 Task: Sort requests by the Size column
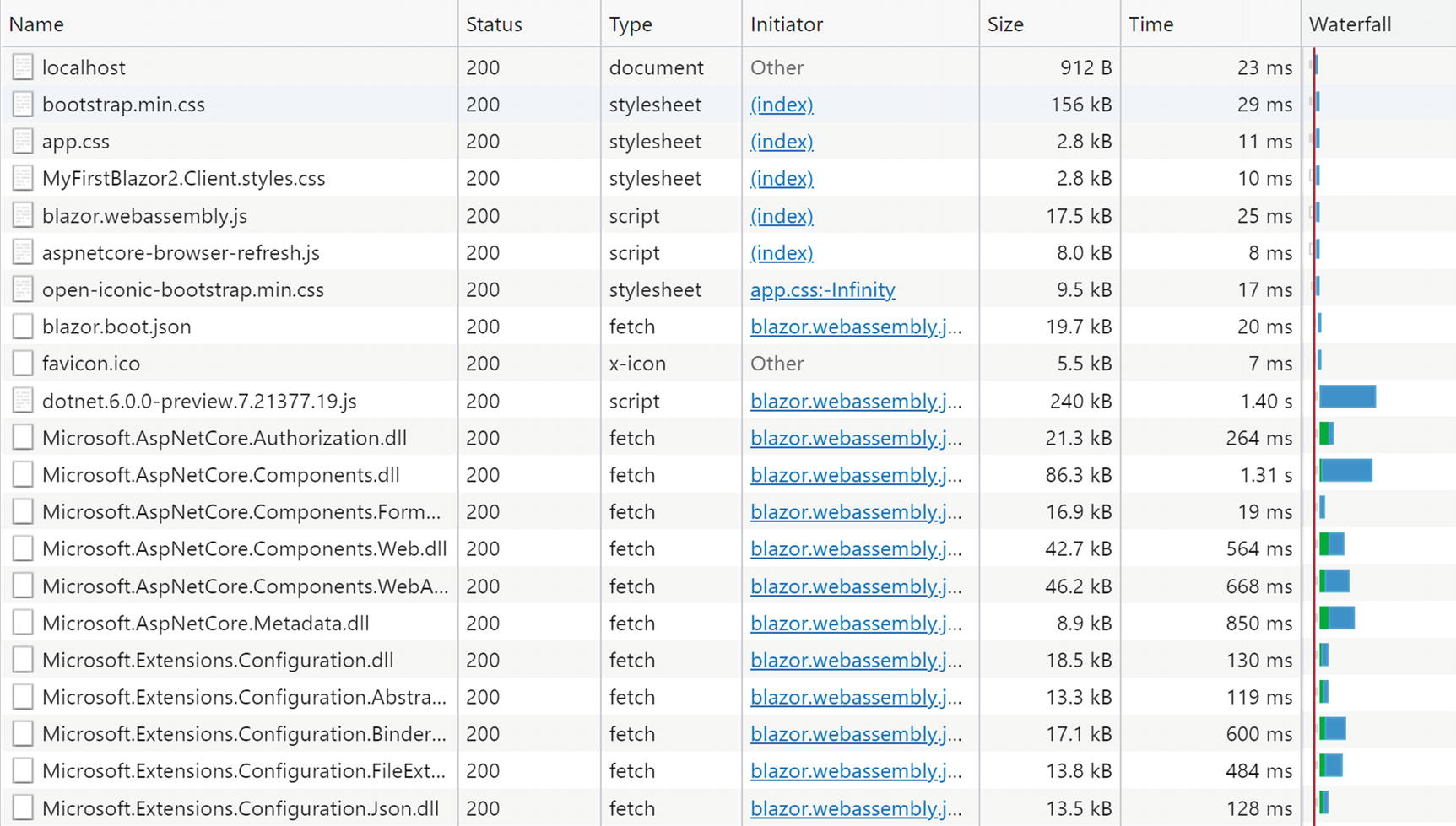[x=1005, y=24]
